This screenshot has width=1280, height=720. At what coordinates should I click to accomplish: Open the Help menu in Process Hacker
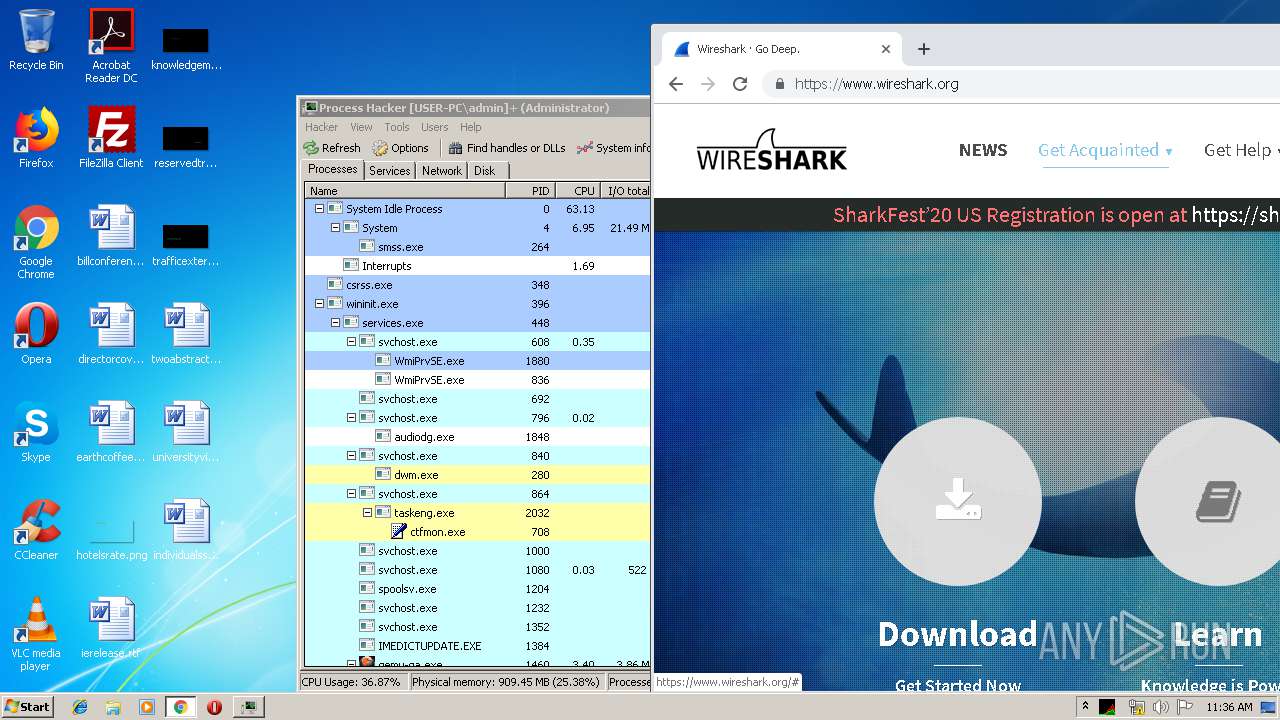[x=471, y=127]
